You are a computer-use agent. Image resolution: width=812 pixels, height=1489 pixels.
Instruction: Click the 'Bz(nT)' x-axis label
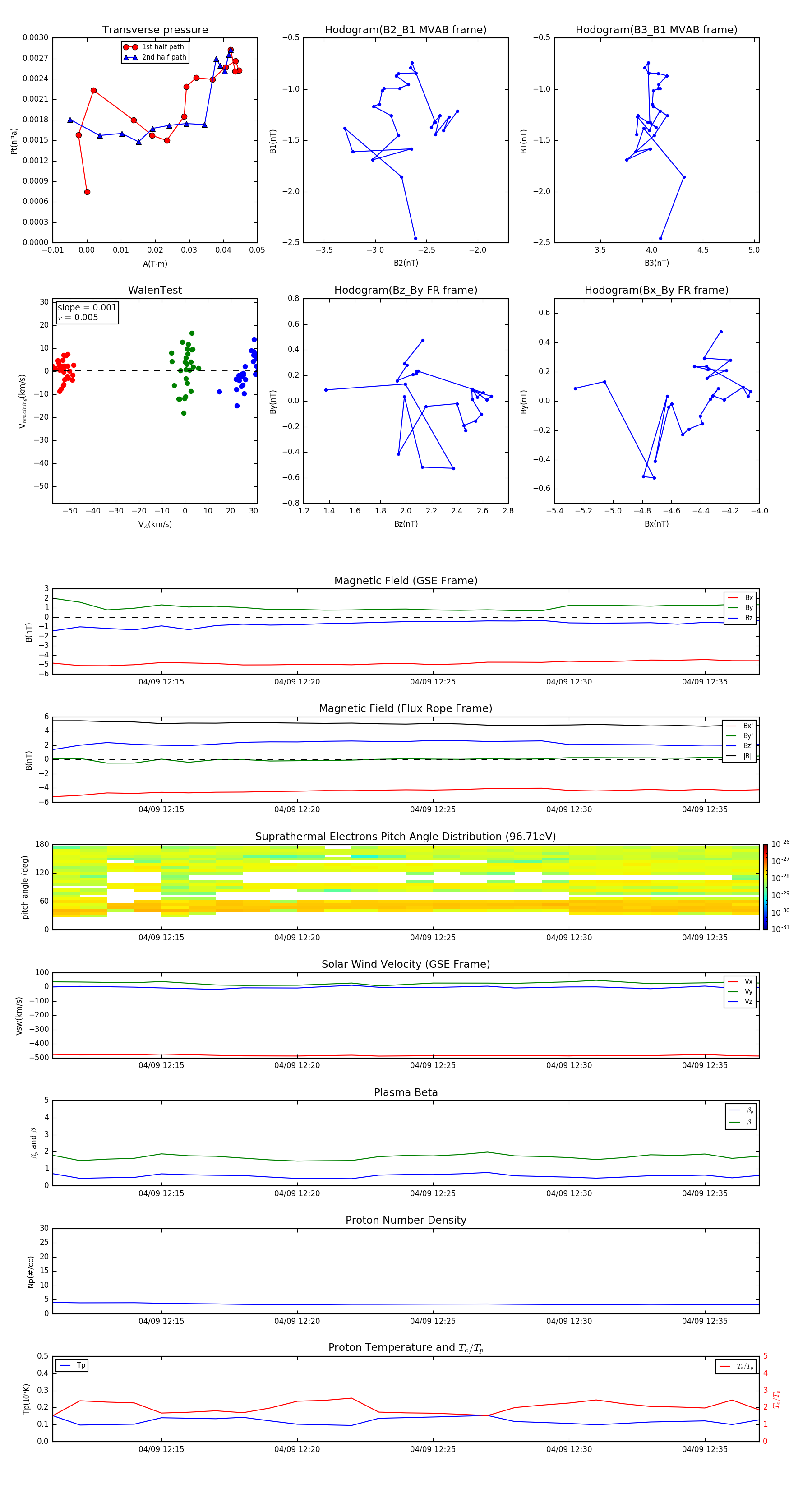pos(406,524)
